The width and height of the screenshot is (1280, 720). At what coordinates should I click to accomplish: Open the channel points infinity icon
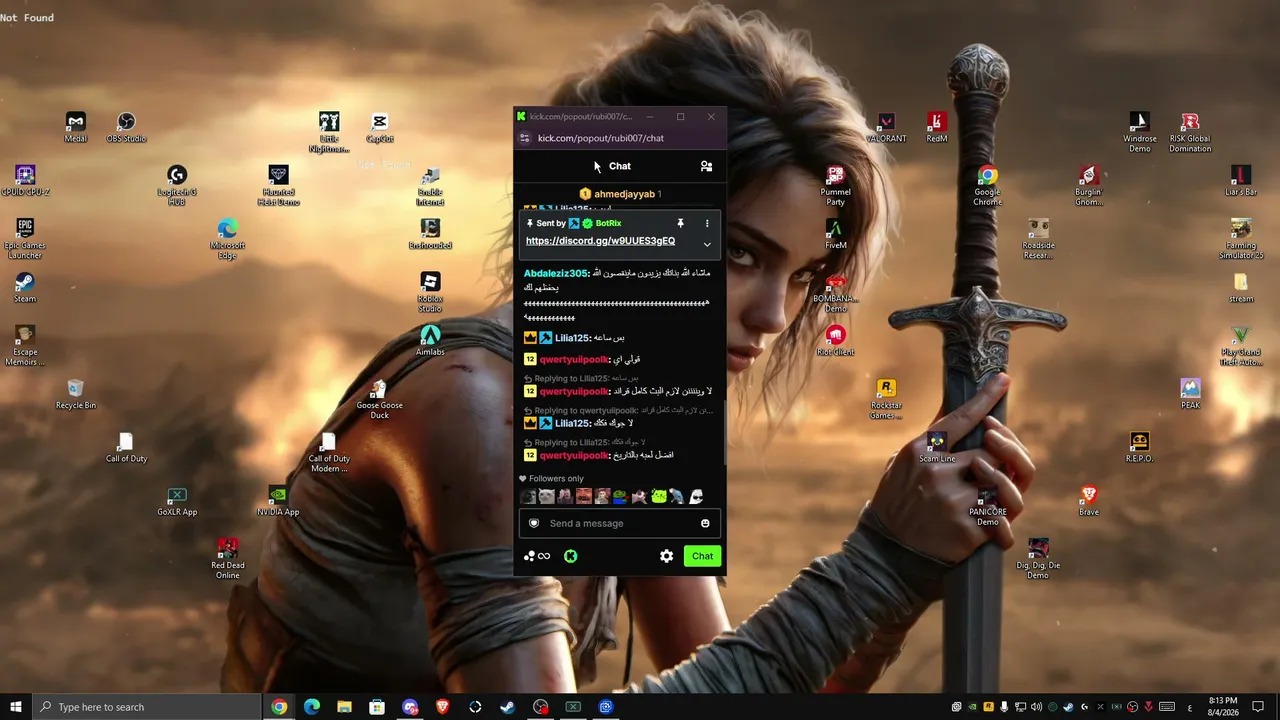[x=537, y=556]
